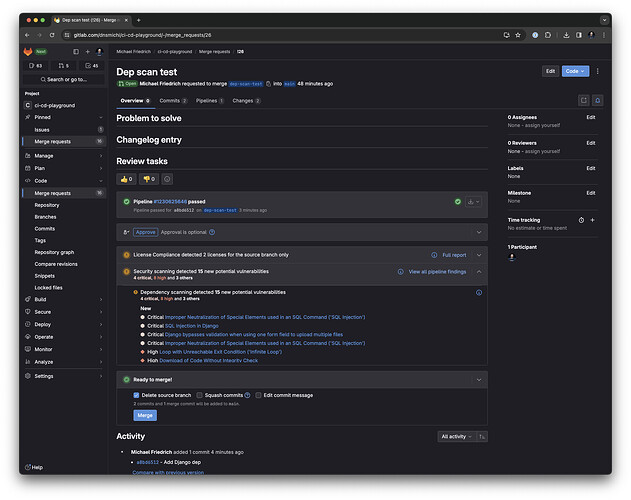This screenshot has height=500, width=631.
Task: Open the user avatar menu in sidebar
Action: click(99, 52)
